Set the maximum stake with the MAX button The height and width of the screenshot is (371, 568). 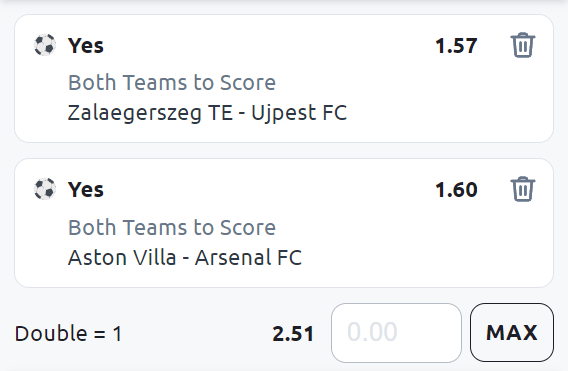point(512,333)
